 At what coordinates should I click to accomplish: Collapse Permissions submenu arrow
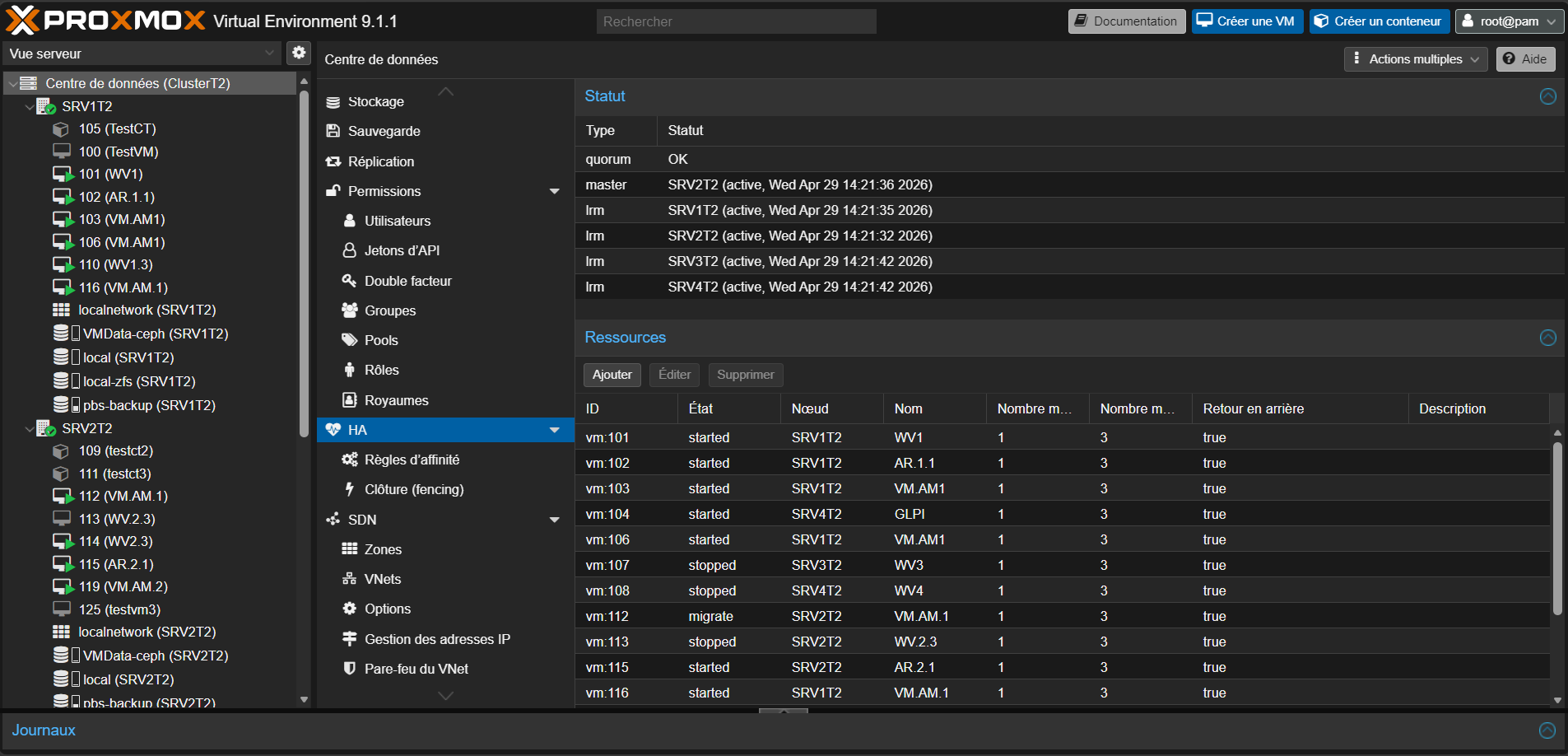555,191
